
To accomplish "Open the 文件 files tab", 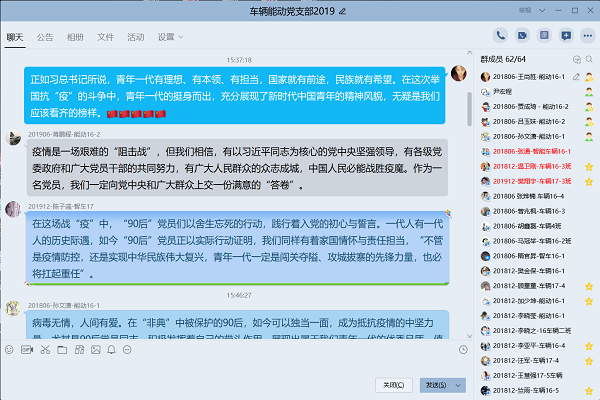I will 105,37.
